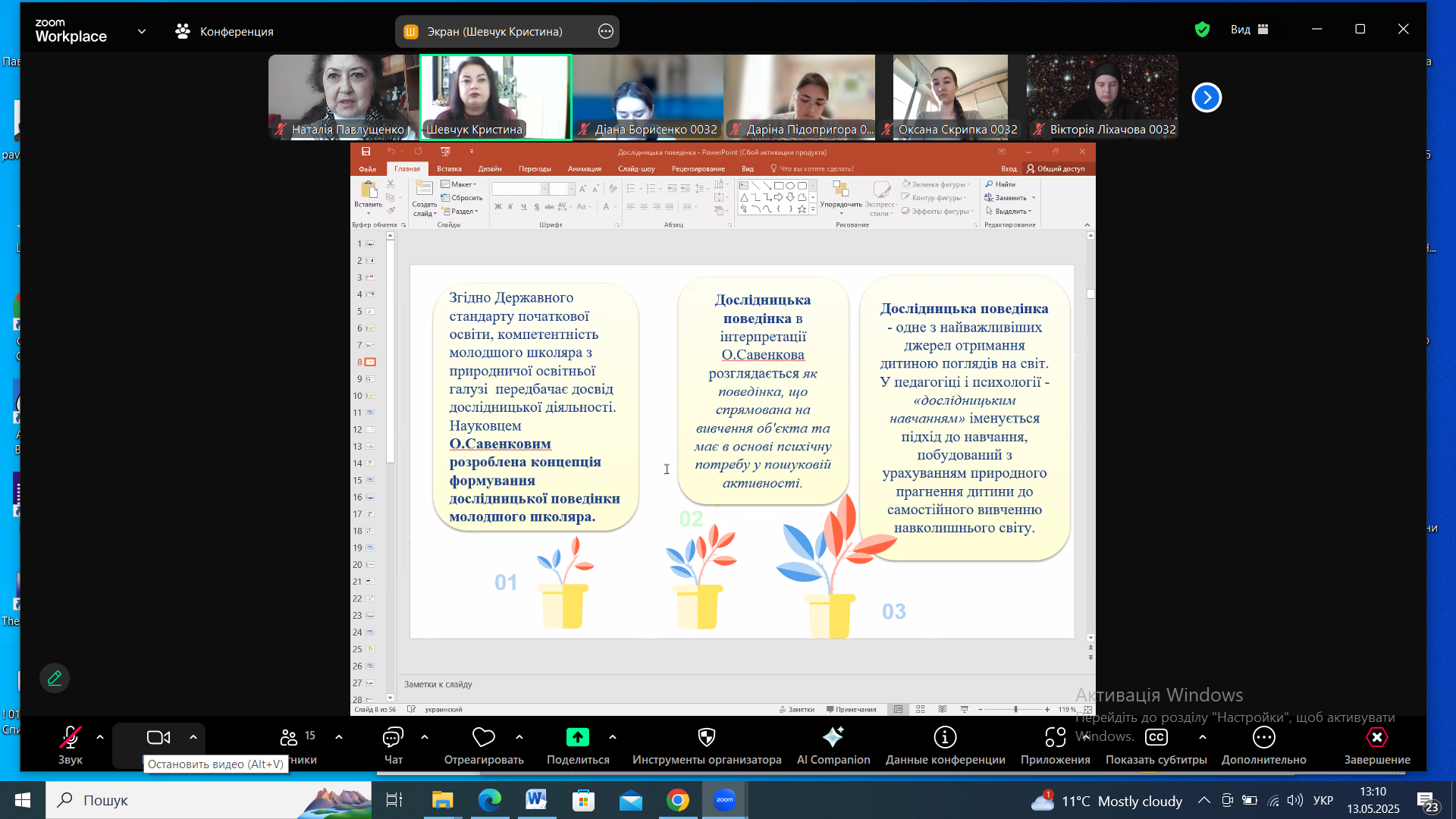Expand share options arrow
Image resolution: width=1456 pixels, height=819 pixels.
[613, 737]
